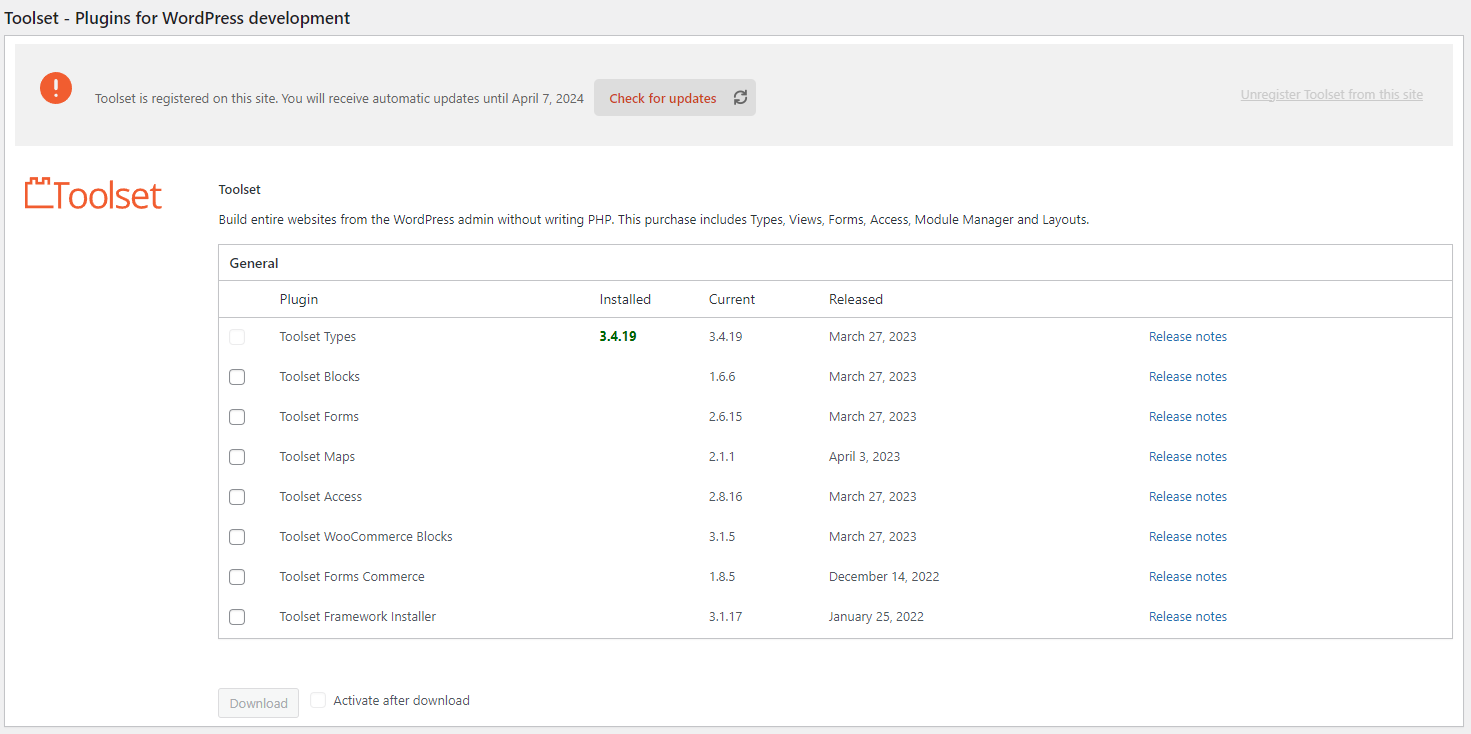This screenshot has height=734, width=1471.
Task: Click the Toolset Forms plugin name
Action: coord(319,417)
